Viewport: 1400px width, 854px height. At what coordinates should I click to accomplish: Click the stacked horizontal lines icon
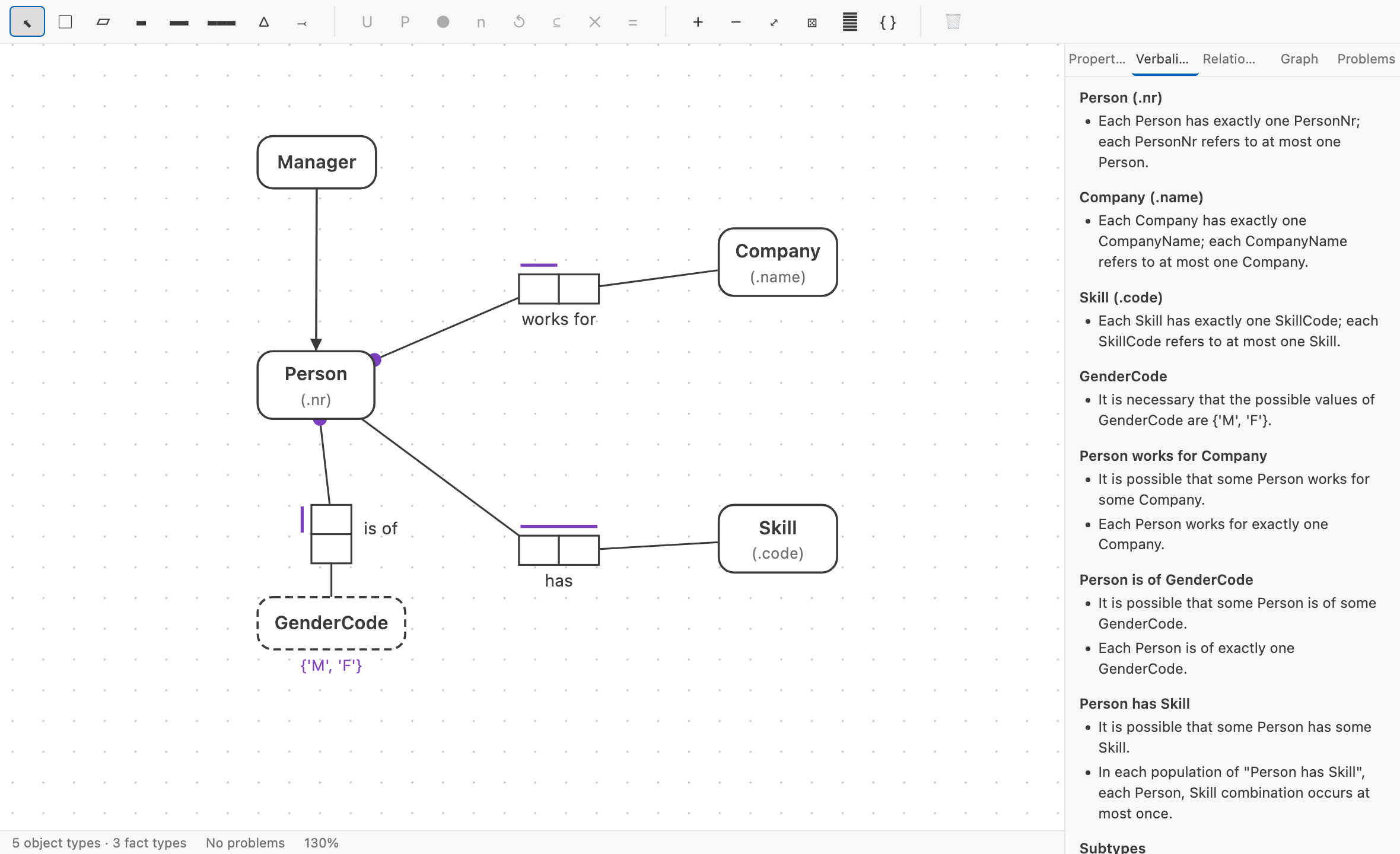pyautogui.click(x=850, y=22)
